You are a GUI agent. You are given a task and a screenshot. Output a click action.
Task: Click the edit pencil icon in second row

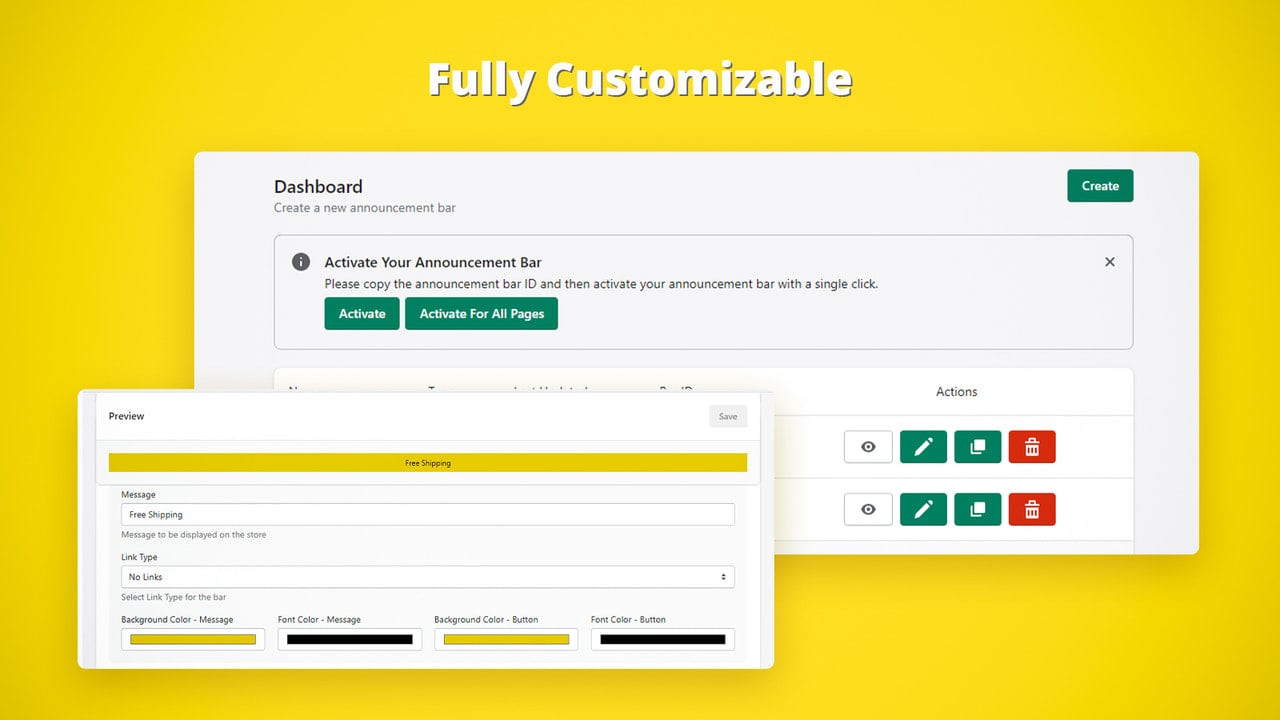click(923, 509)
